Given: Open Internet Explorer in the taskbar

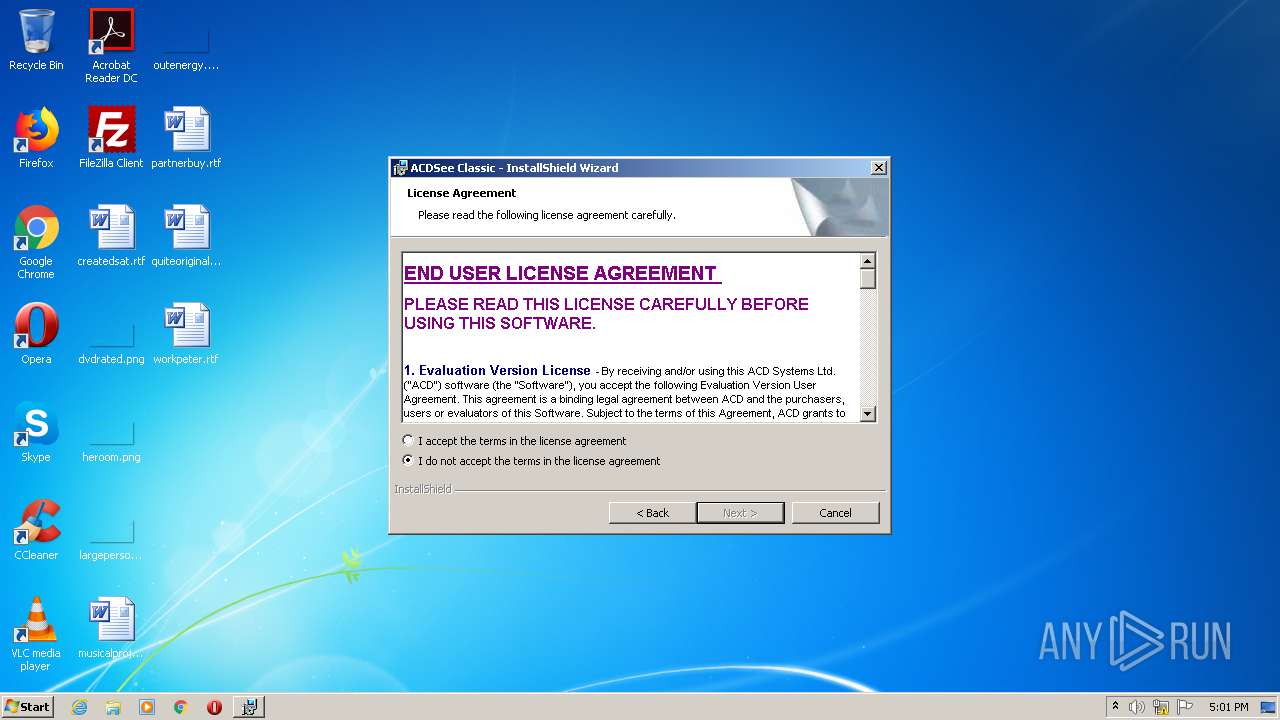Looking at the screenshot, I should (79, 707).
